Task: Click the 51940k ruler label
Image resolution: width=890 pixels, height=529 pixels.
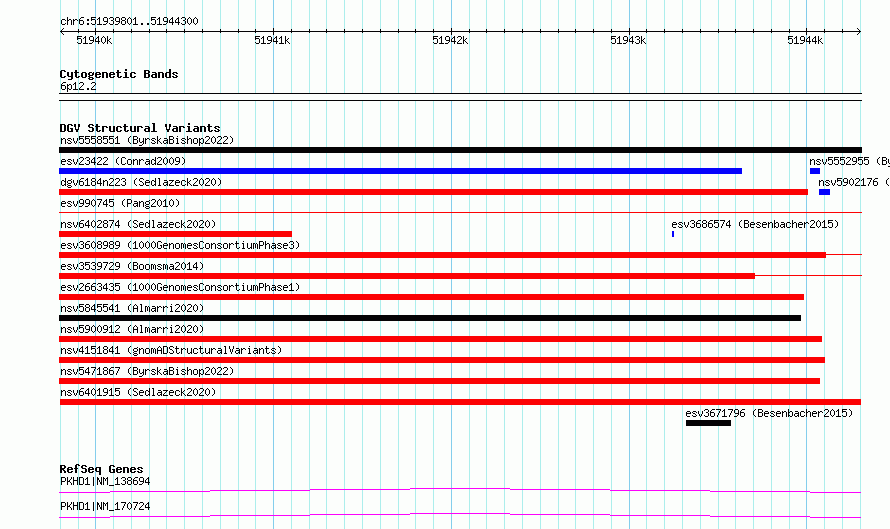Action: (94, 40)
